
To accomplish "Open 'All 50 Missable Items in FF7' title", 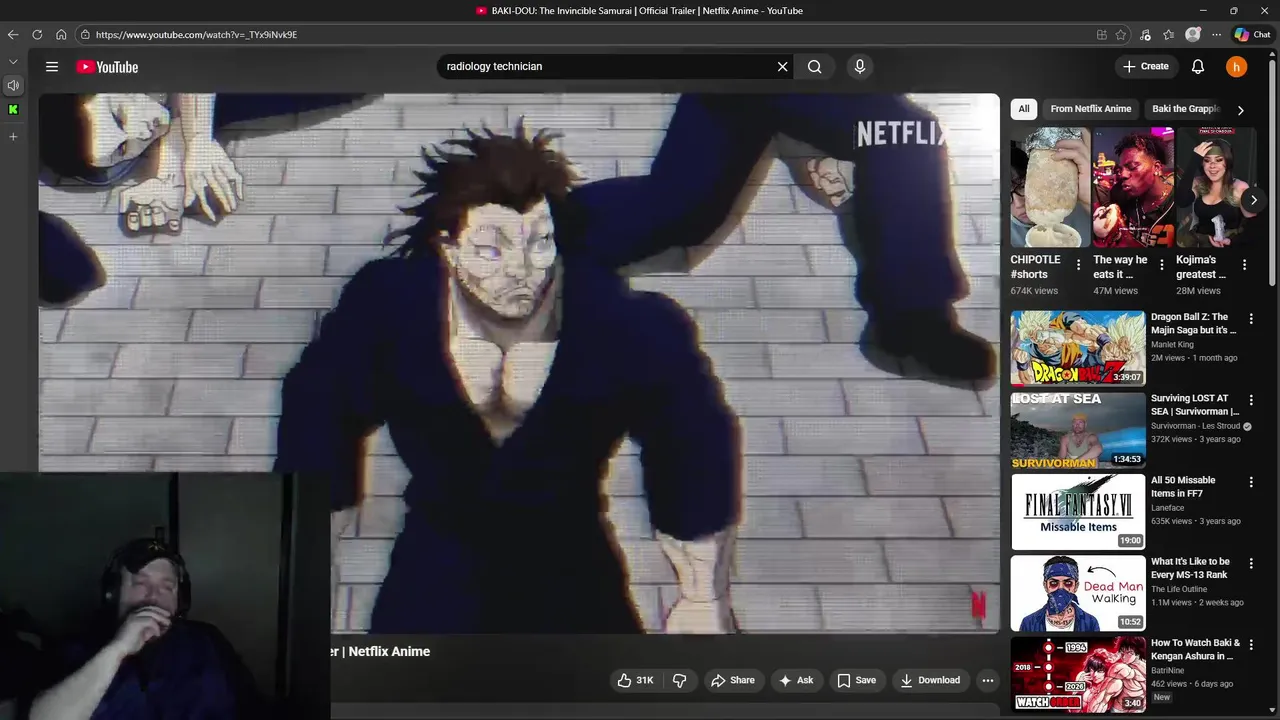I will [x=1183, y=487].
